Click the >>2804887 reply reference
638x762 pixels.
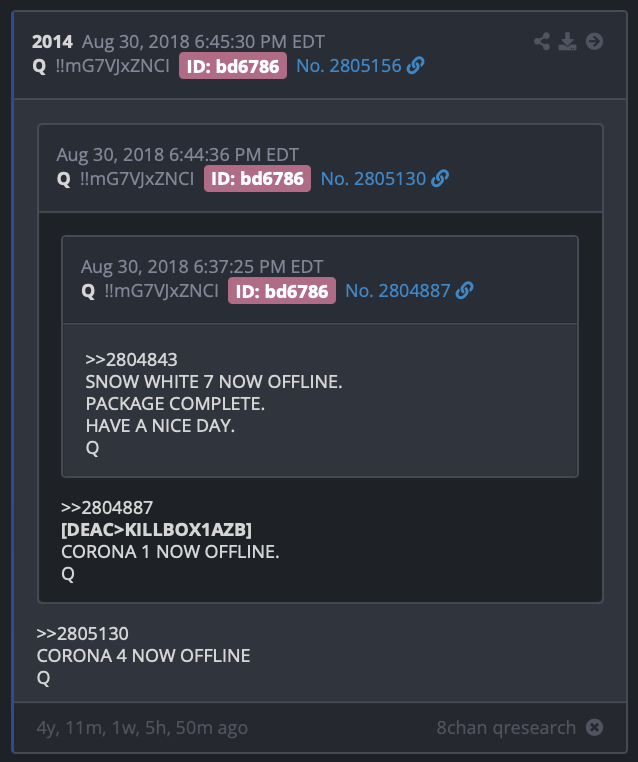click(107, 507)
